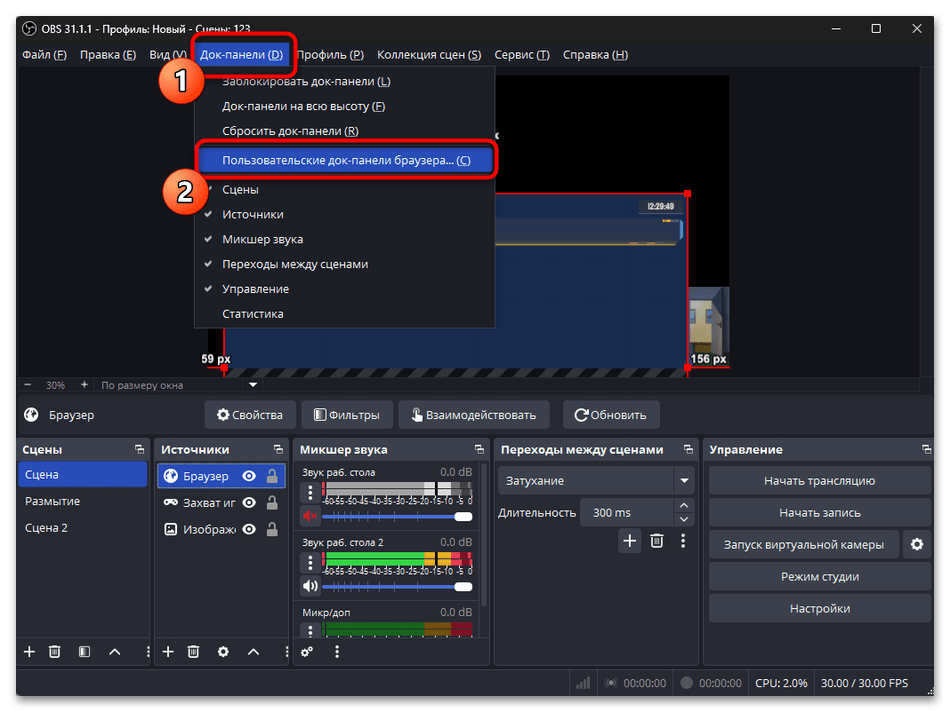Decrease Длительность with down arrow
This screenshot has height=712, width=950.
684,519
